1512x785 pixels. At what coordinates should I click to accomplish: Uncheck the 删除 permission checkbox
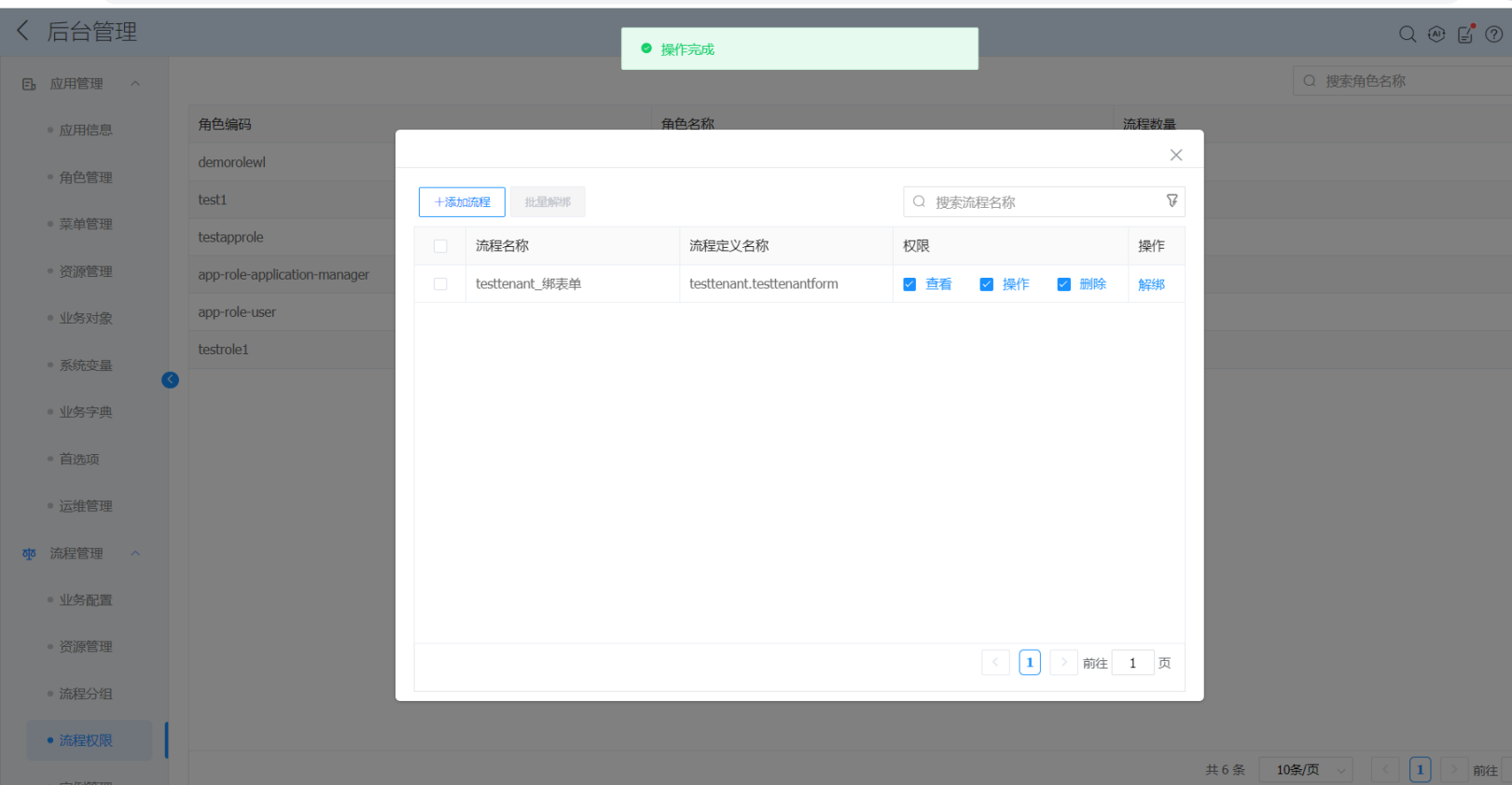point(1063,284)
